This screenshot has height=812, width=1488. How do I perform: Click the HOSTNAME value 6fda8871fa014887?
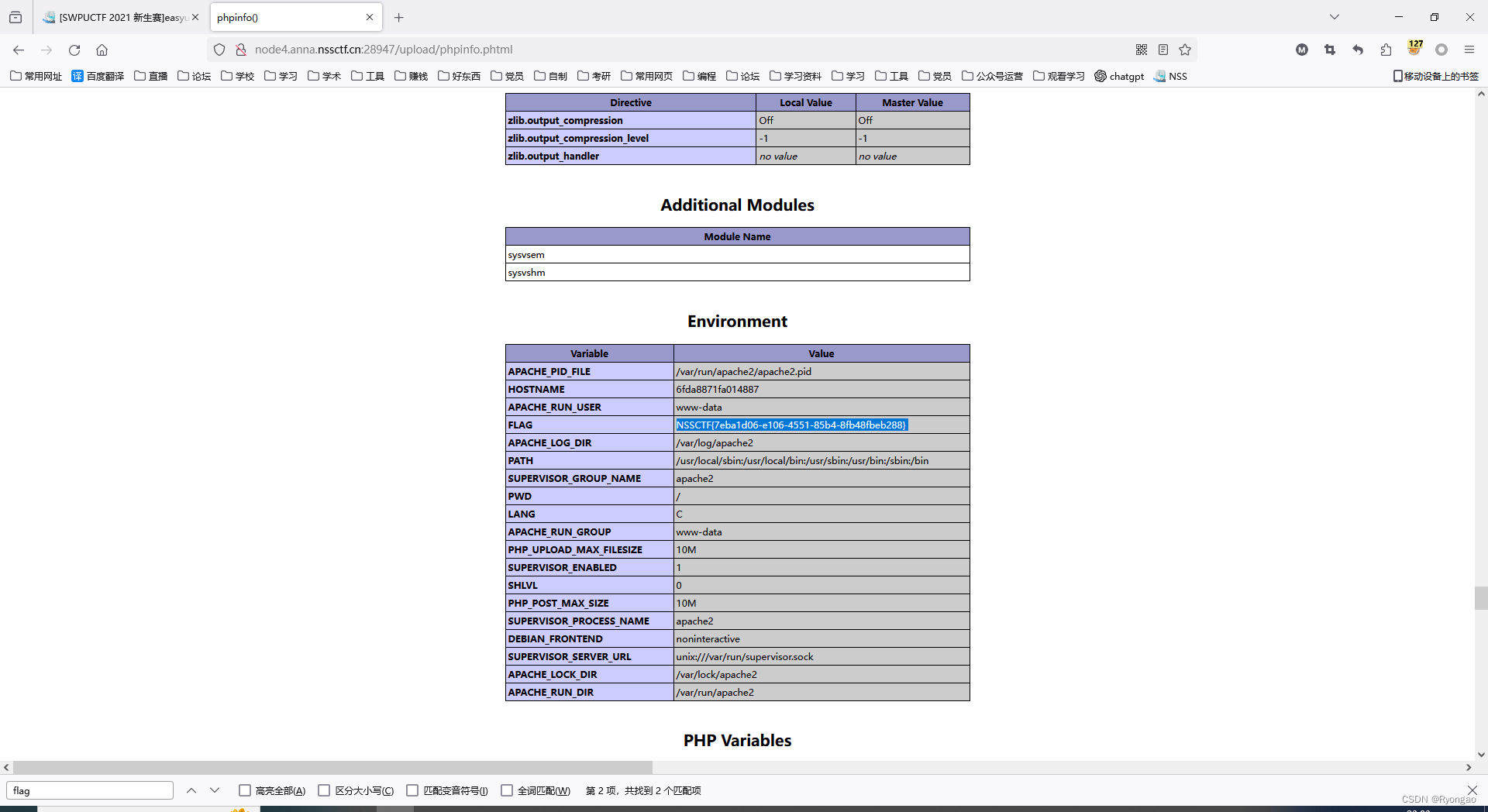point(717,389)
